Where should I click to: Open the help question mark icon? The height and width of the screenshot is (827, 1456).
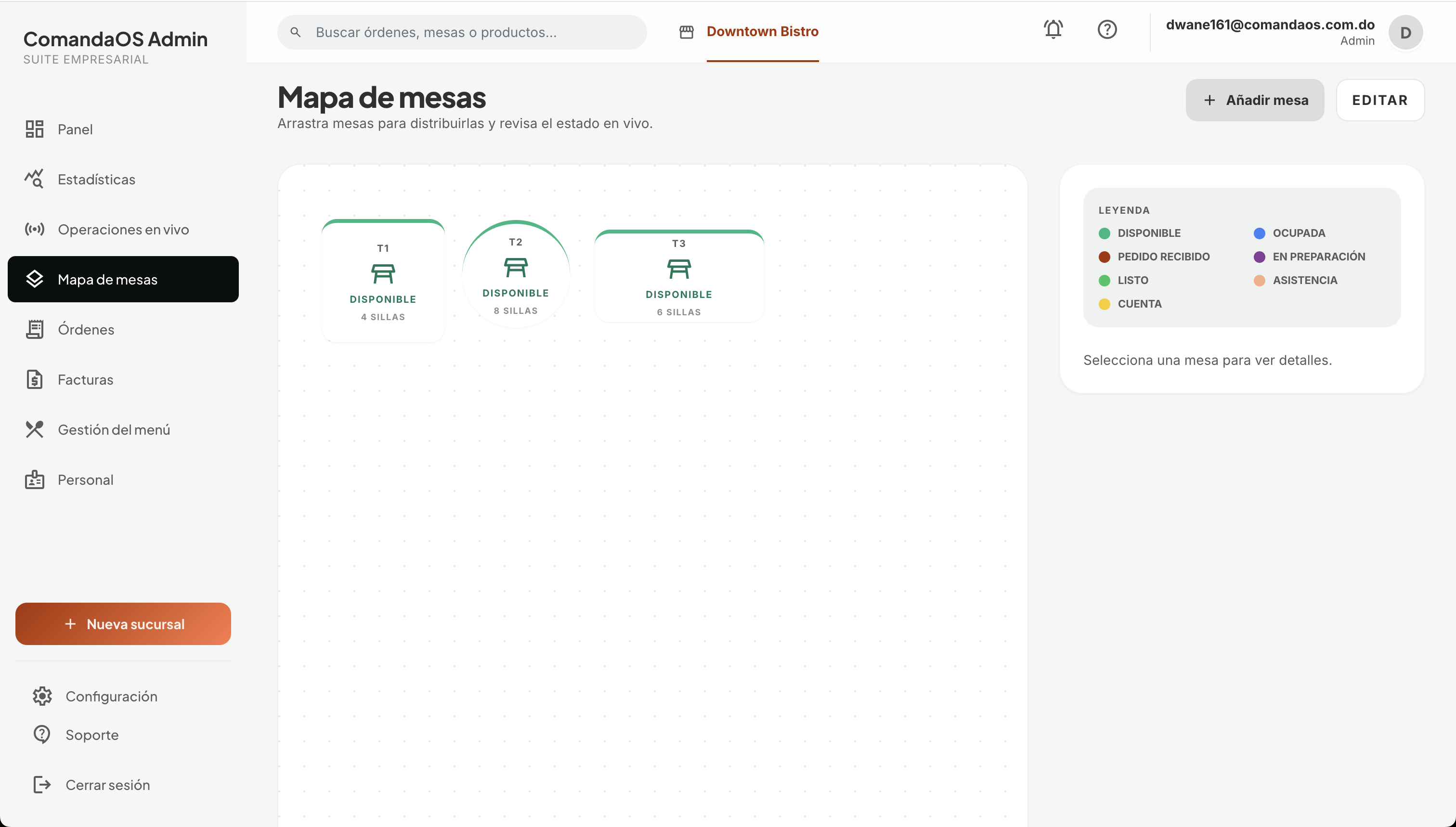tap(1106, 29)
